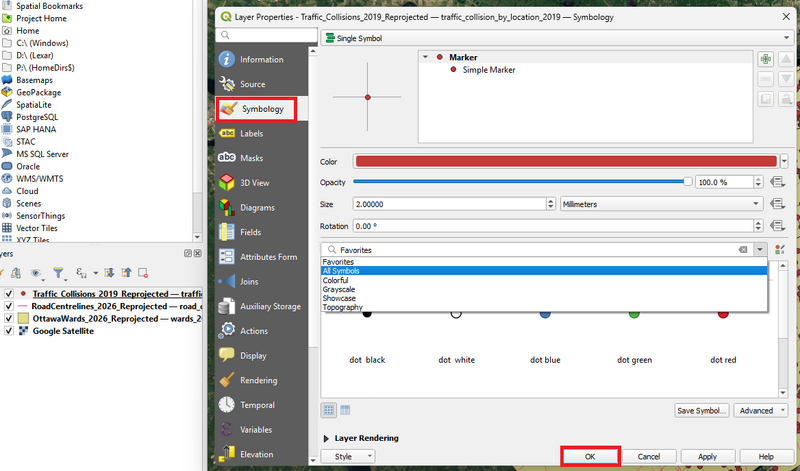Open the style manager icon beside symbol search
800x471 pixels.
[780, 250]
